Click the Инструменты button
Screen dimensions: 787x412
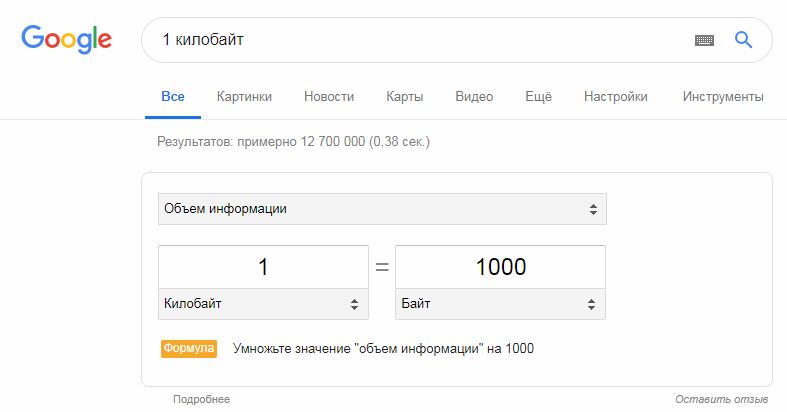click(x=723, y=96)
